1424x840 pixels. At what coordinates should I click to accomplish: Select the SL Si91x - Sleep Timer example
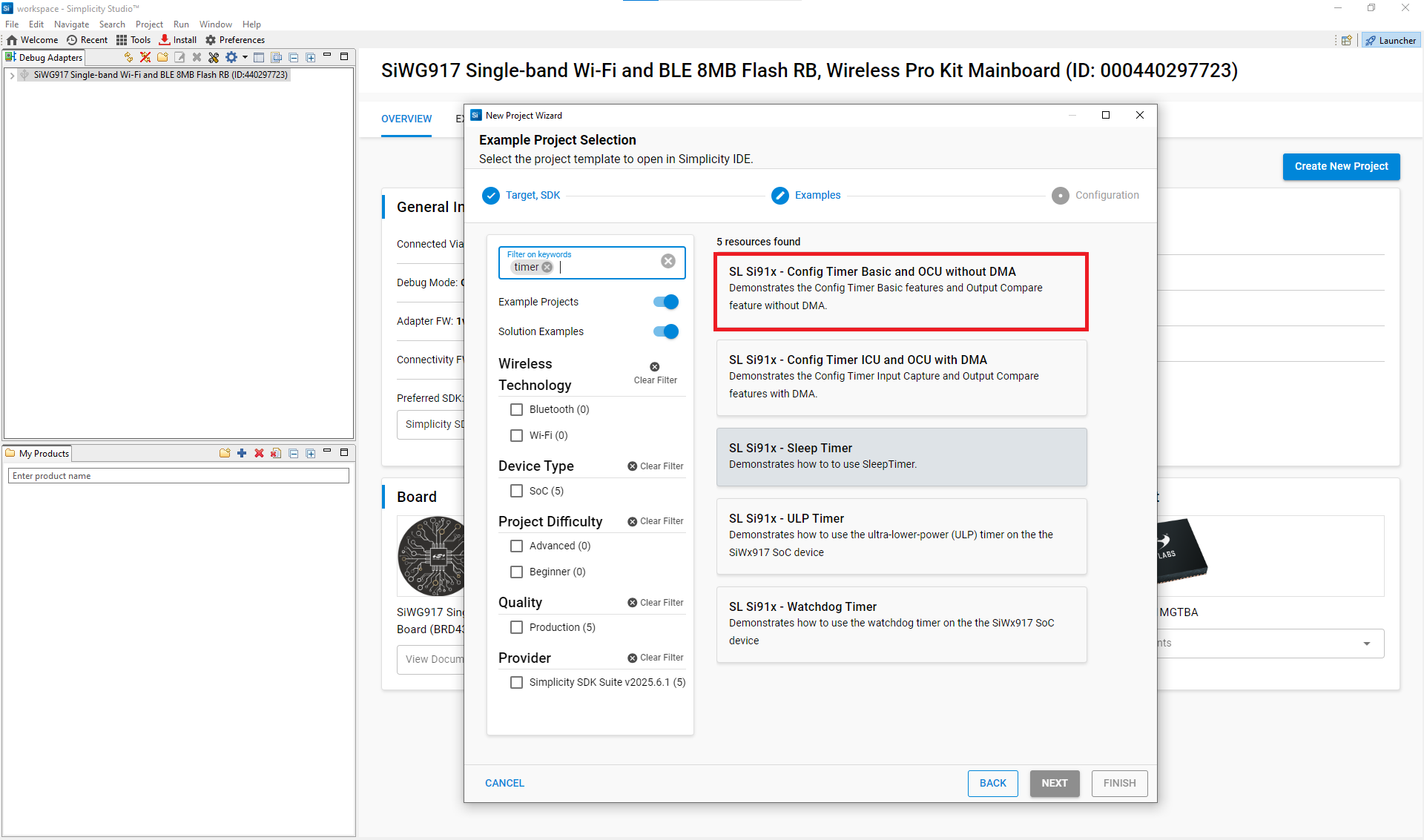point(901,457)
